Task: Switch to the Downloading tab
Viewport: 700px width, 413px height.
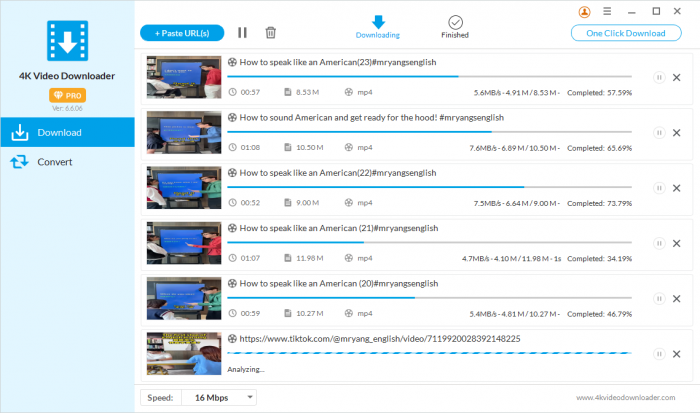Action: 378,27
